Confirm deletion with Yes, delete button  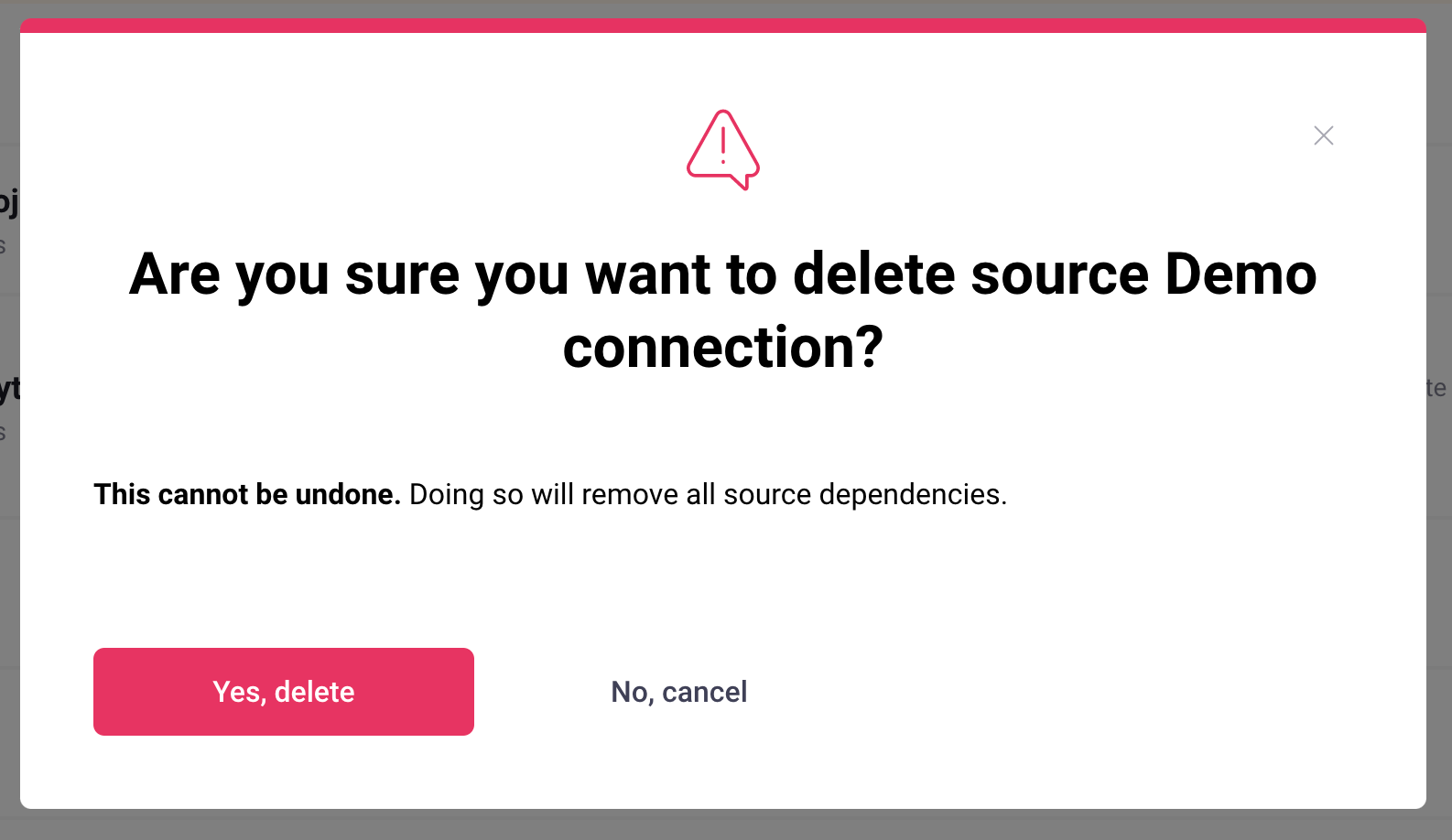click(284, 692)
